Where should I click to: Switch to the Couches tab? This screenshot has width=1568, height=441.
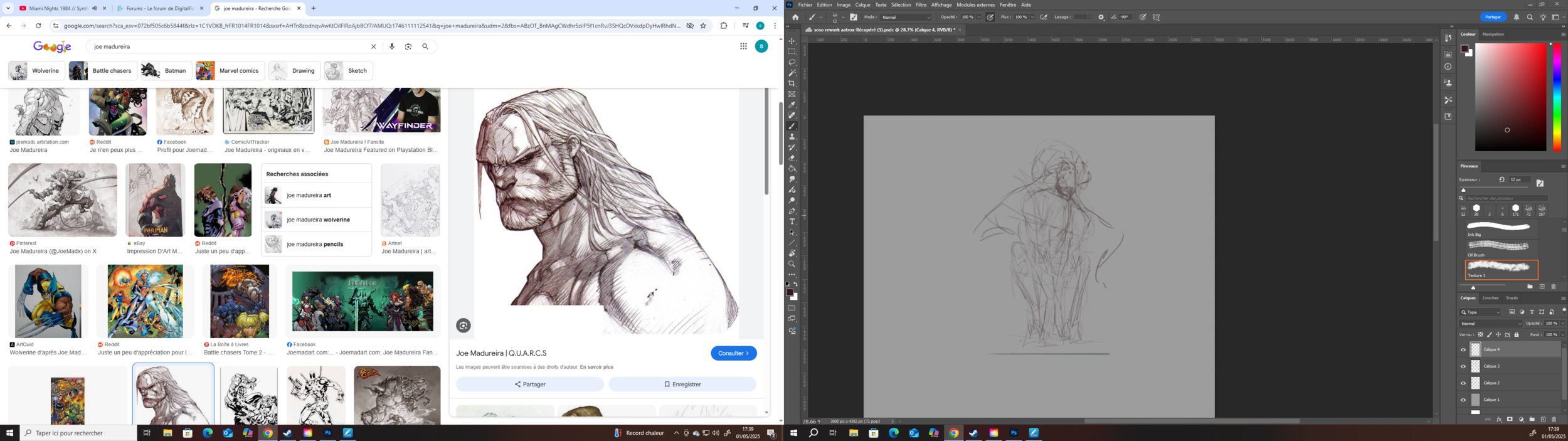point(1490,298)
